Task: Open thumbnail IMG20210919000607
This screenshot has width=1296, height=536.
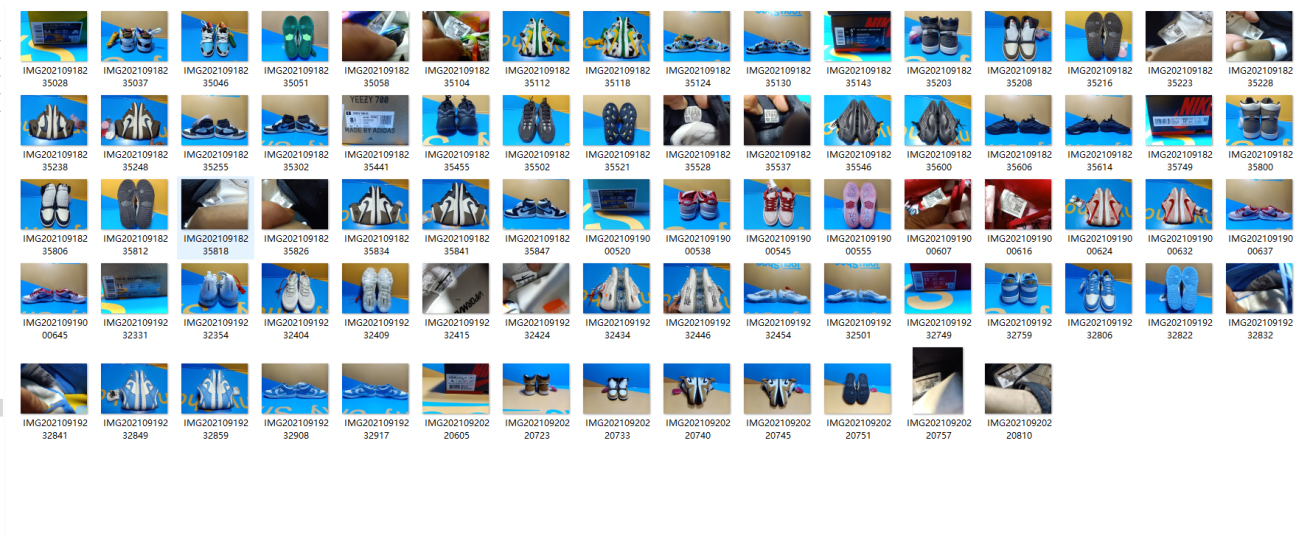Action: point(938,205)
